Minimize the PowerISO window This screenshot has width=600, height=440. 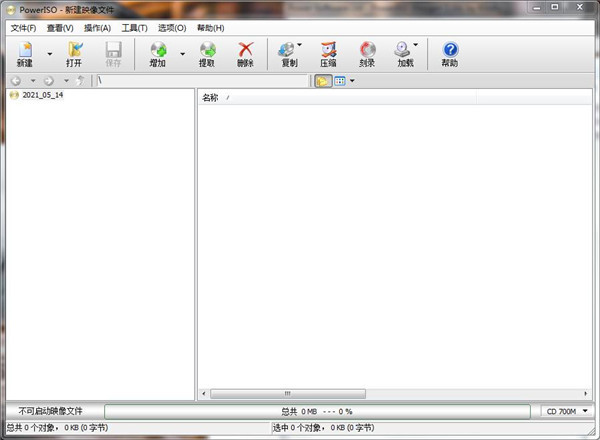537,7
